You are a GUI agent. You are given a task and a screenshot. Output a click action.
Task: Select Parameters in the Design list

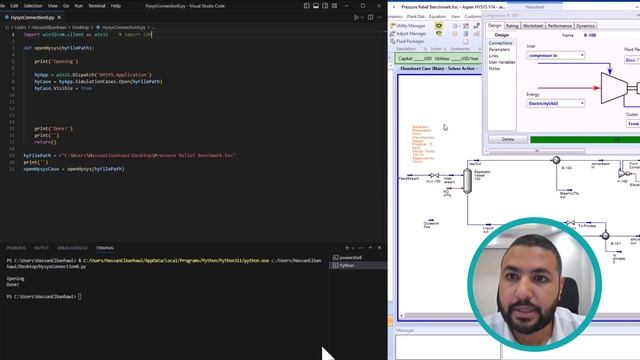click(499, 49)
